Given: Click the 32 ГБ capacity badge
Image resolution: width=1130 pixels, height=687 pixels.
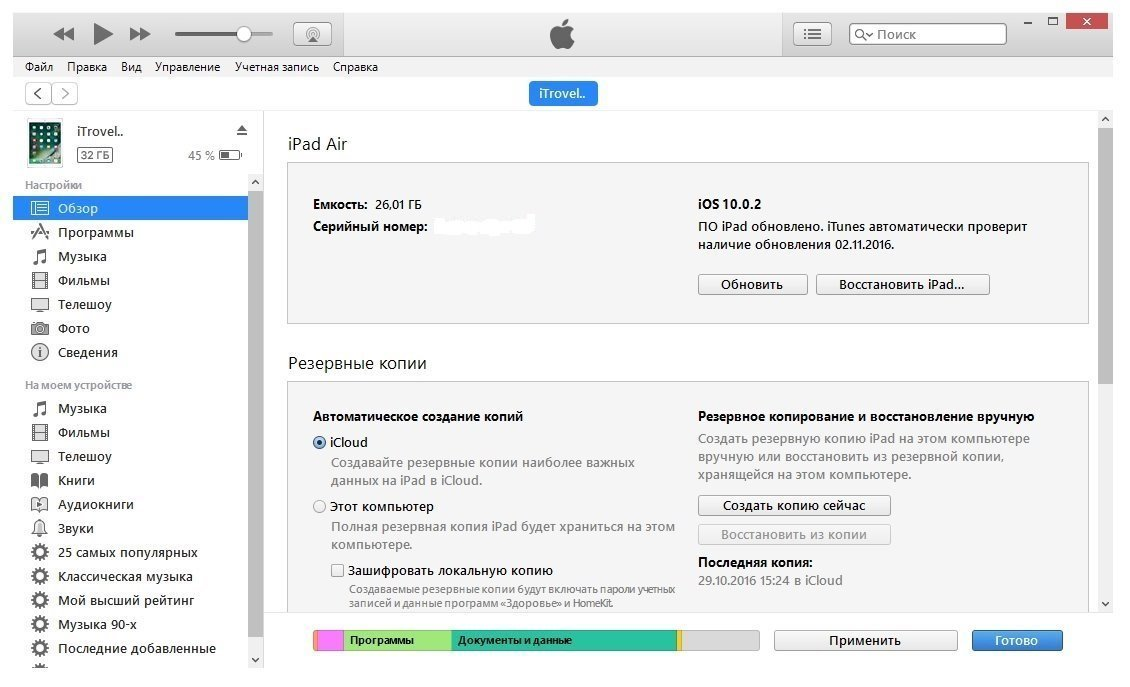Looking at the screenshot, I should 95,155.
